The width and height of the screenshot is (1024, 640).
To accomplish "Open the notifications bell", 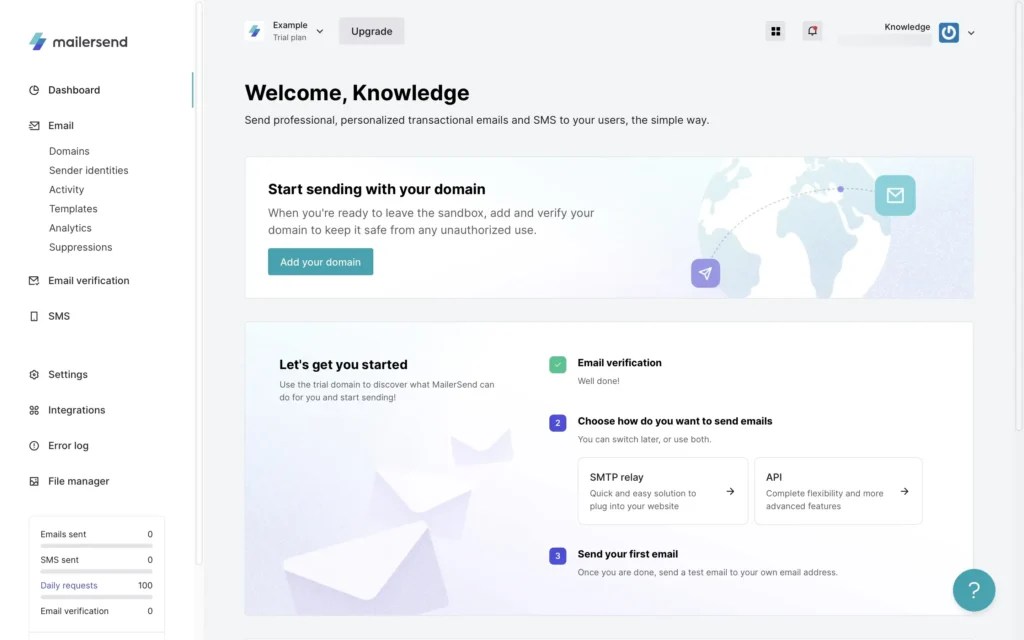I will point(811,31).
